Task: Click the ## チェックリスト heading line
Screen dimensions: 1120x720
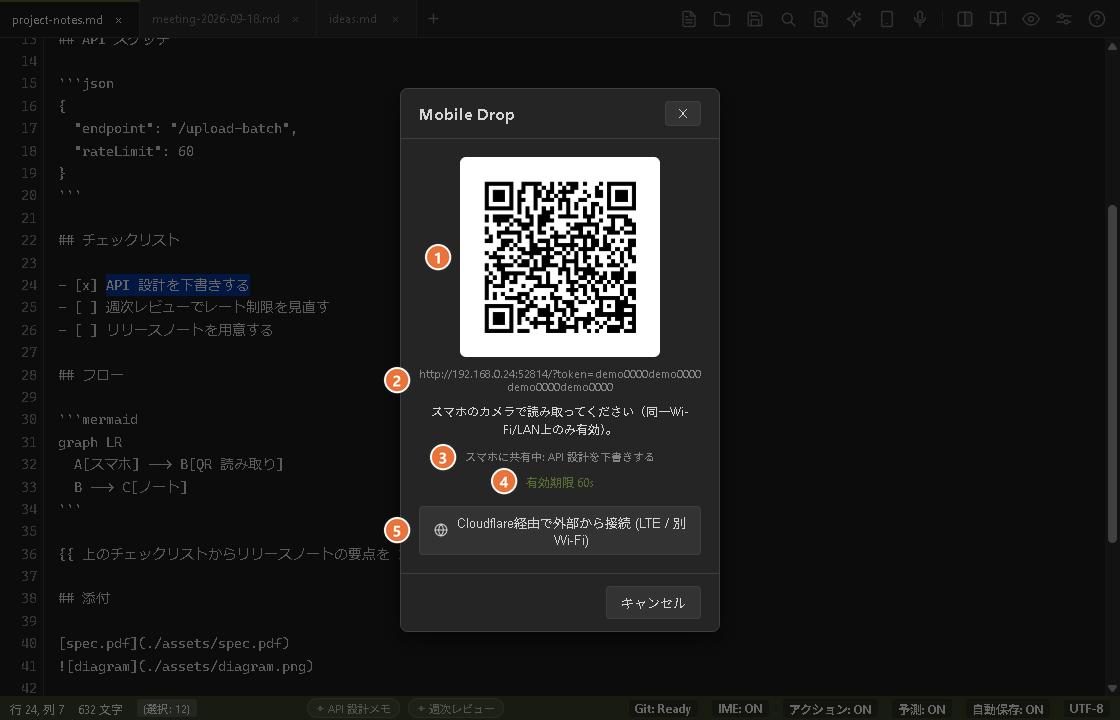Action: 119,240
